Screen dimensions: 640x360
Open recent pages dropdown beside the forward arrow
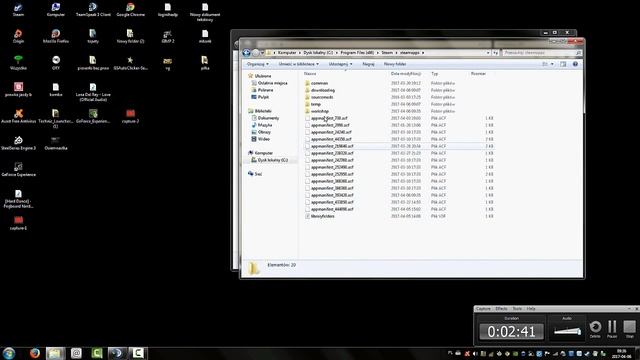tap(262, 53)
